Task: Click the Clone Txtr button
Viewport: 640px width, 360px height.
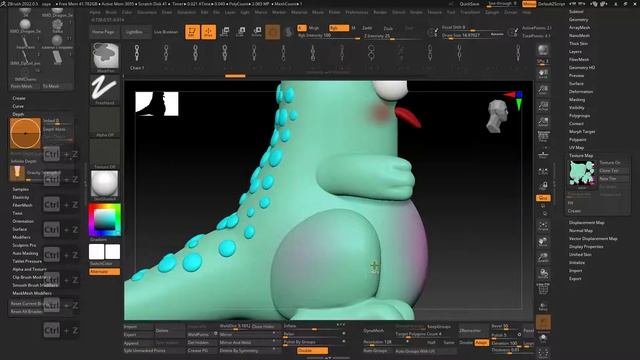Action: click(609, 171)
